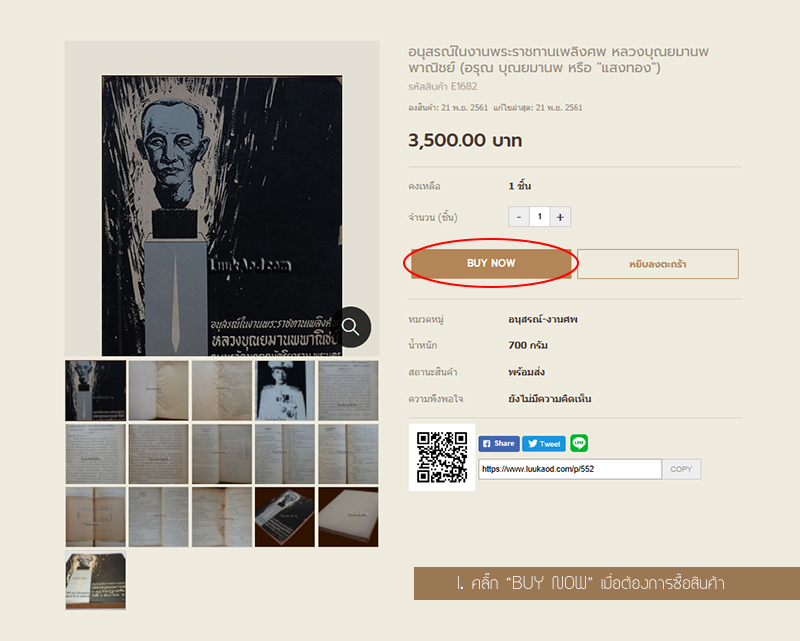Add item using หยิบลงตะกร้า button
The height and width of the screenshot is (641, 800).
(x=658, y=264)
